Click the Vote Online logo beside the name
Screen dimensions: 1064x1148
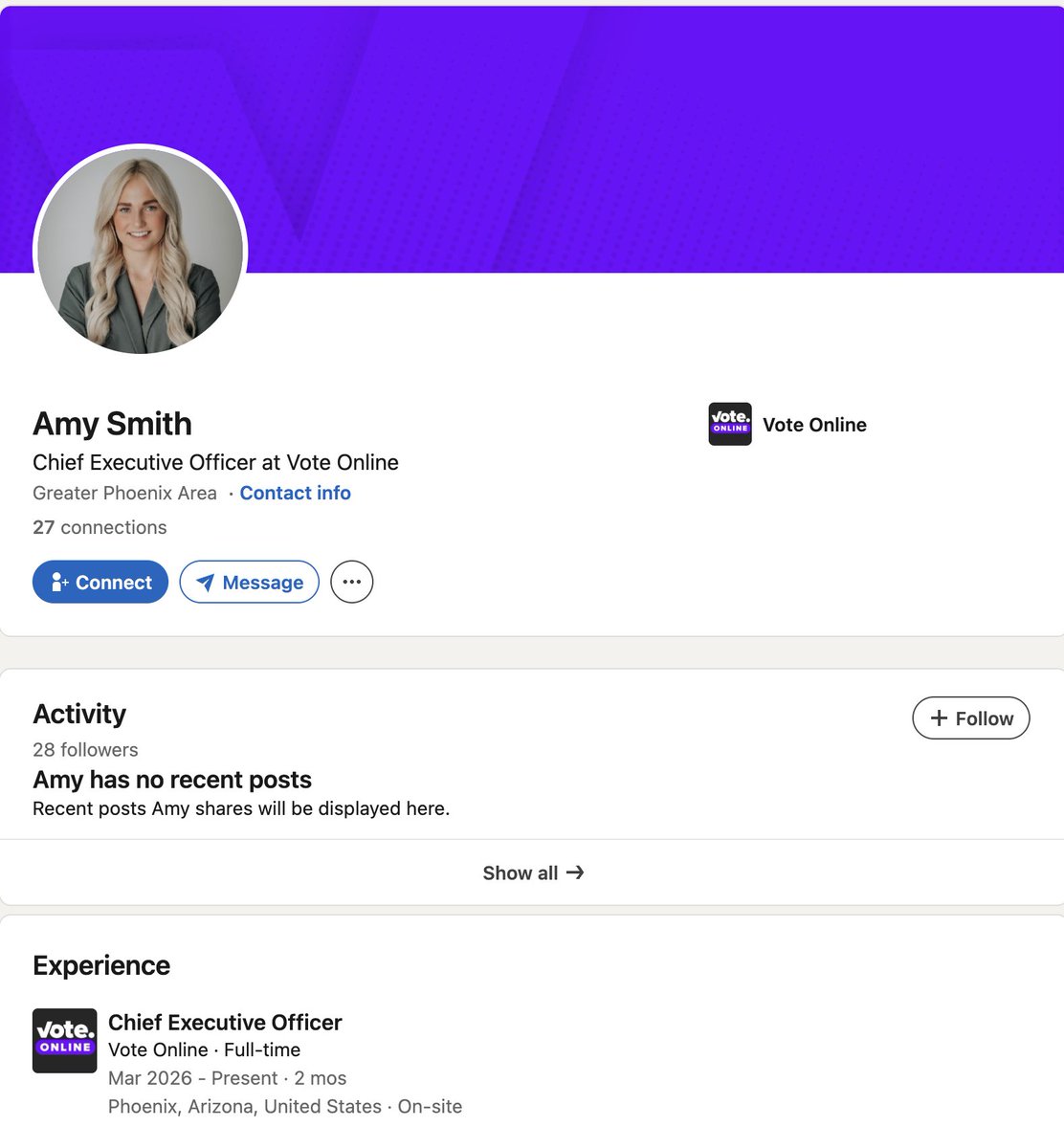(730, 424)
